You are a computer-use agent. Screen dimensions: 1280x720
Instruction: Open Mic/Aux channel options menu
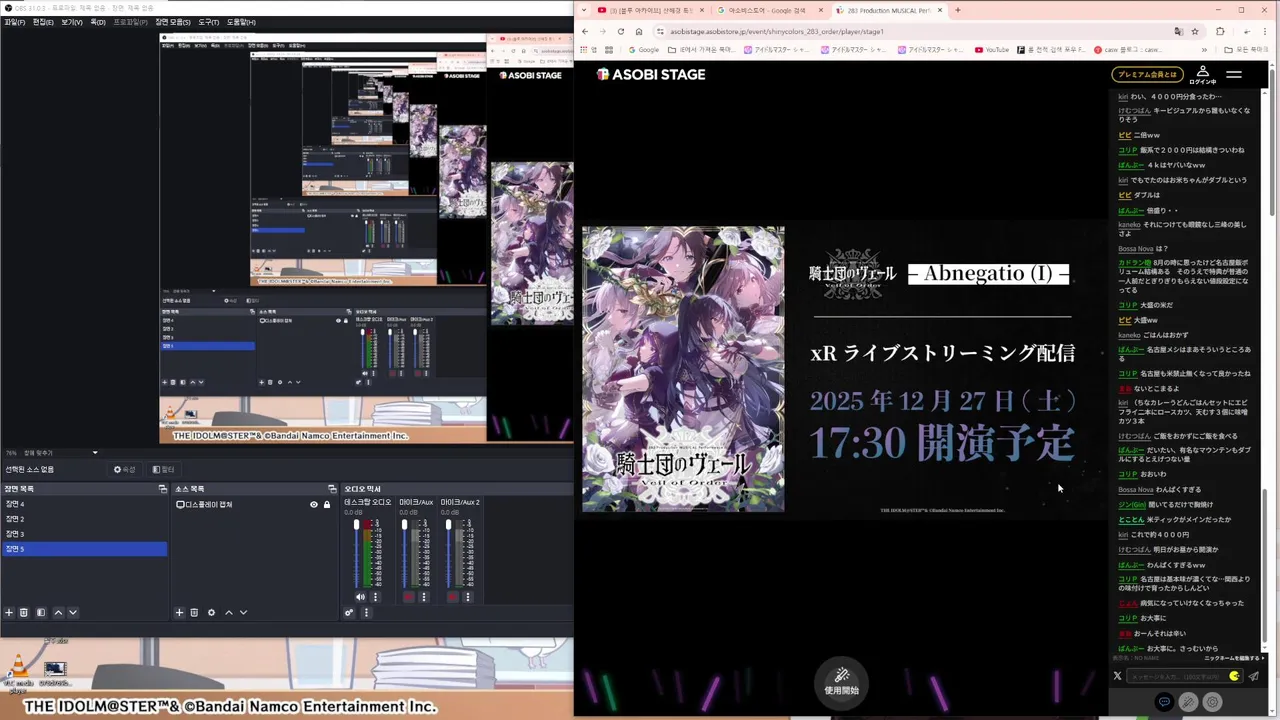coord(424,597)
